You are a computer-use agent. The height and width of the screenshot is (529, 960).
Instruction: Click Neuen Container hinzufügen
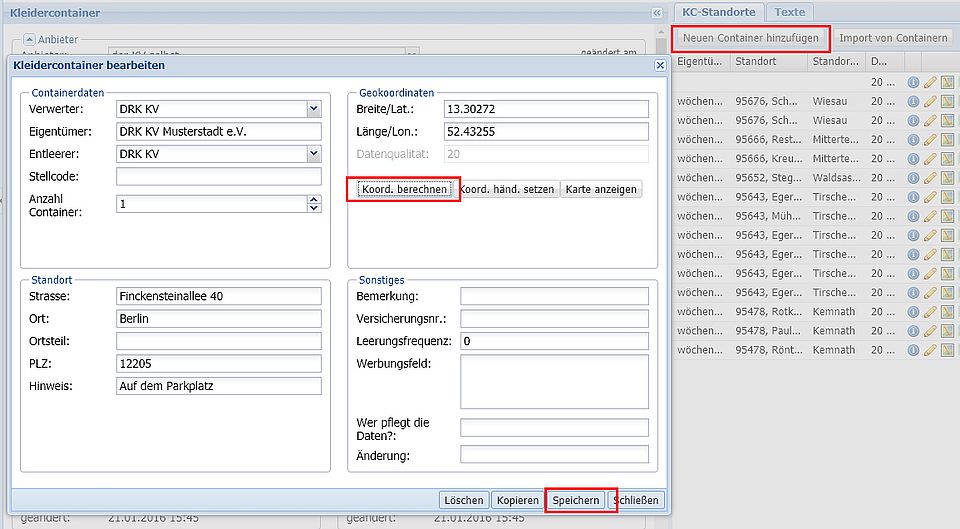pos(751,38)
